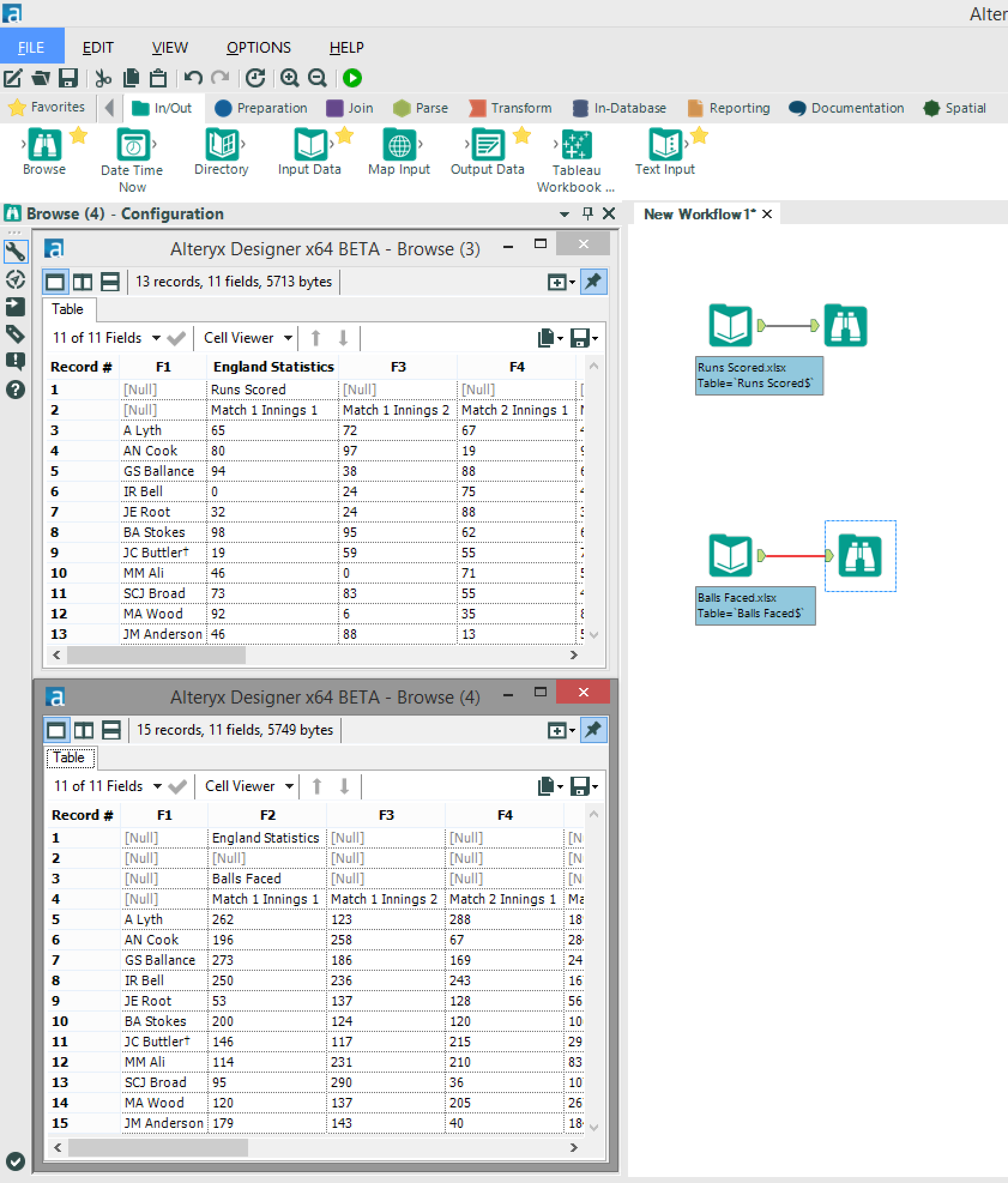Zoom out on the canvas
The width and height of the screenshot is (1008, 1183).
tap(318, 78)
